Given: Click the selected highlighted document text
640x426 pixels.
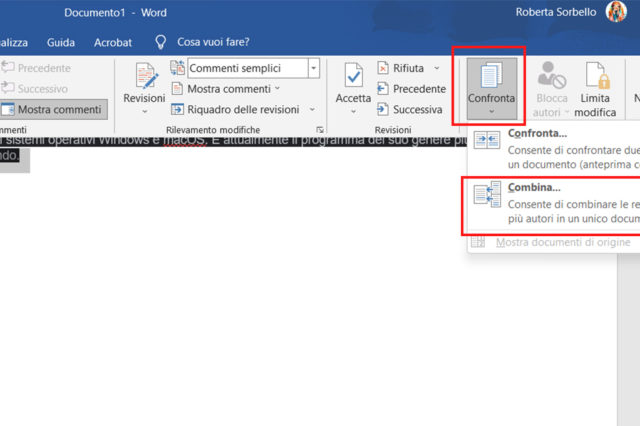Looking at the screenshot, I should pyautogui.click(x=233, y=141).
